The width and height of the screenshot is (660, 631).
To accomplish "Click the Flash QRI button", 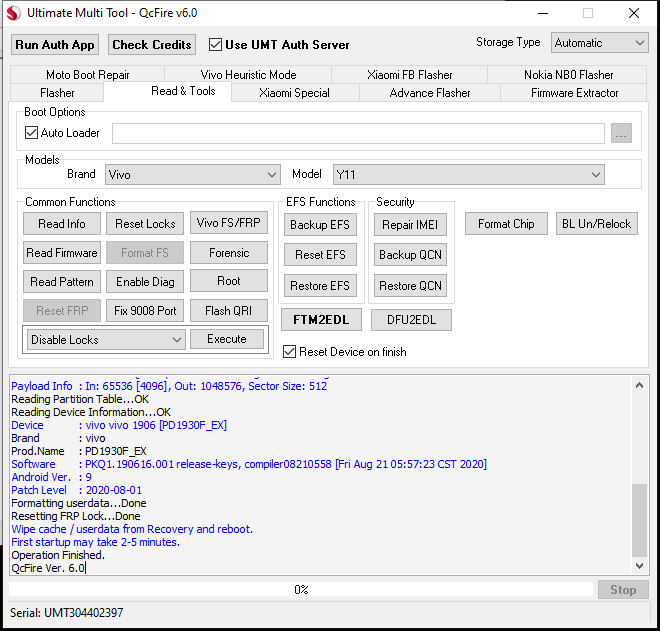I will [x=229, y=311].
